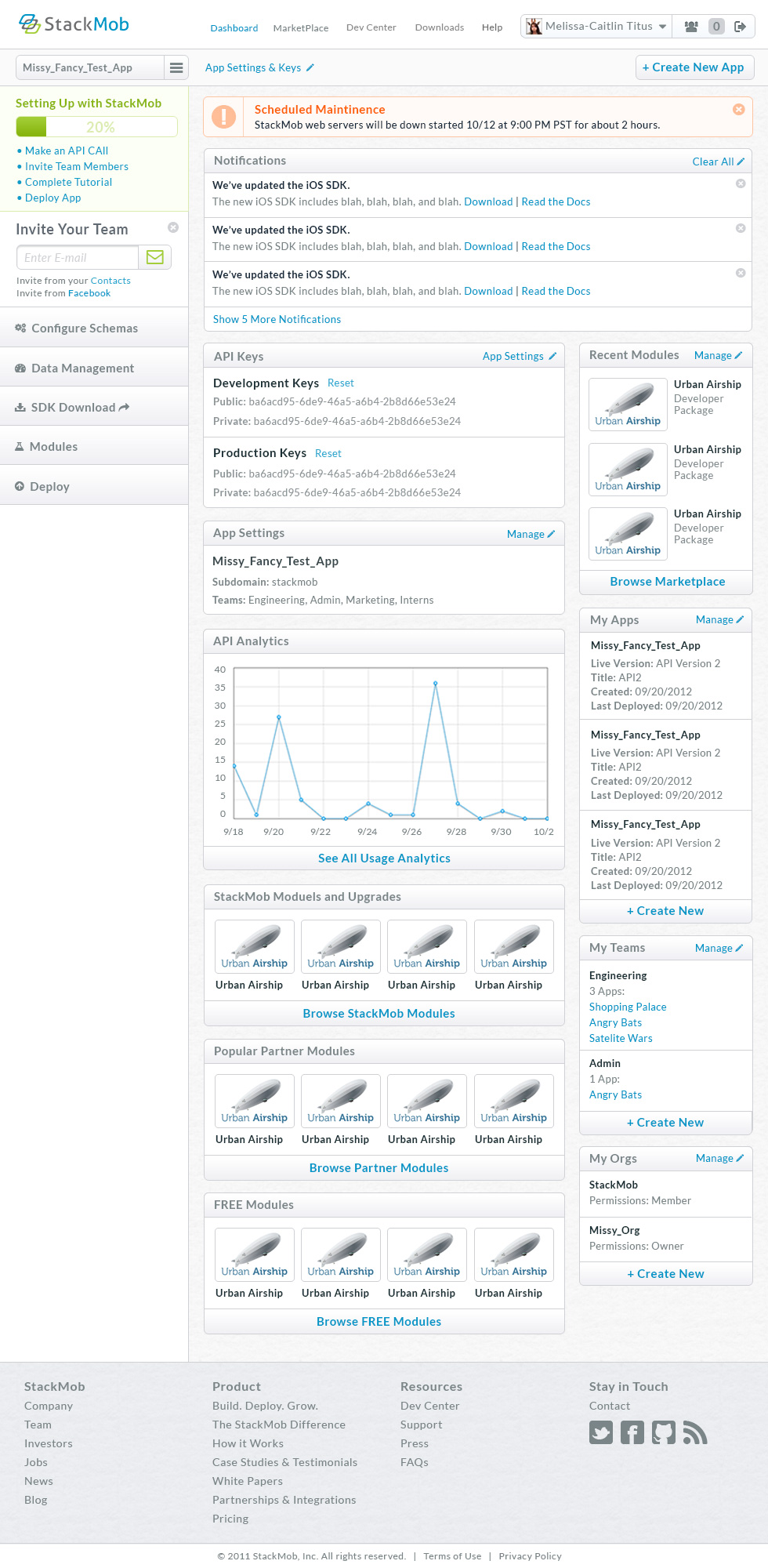Click Manage in App Settings panel
Screen dimensions: 768x1568
pos(531,534)
